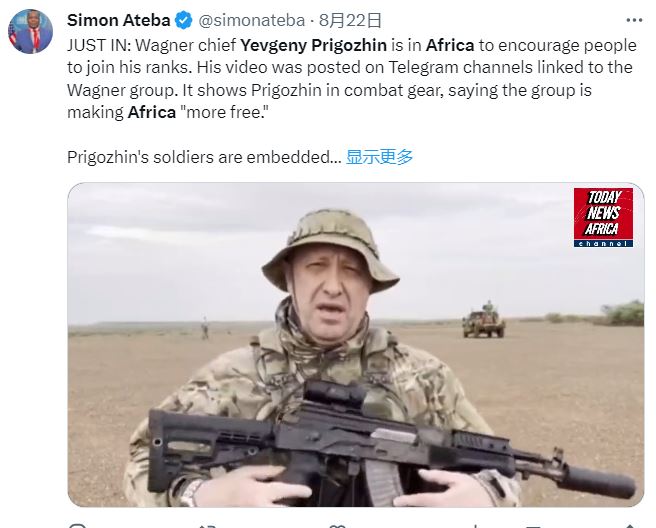Image resolution: width=656 pixels, height=528 pixels.
Task: Click the share icon under the tweet
Action: (630, 525)
